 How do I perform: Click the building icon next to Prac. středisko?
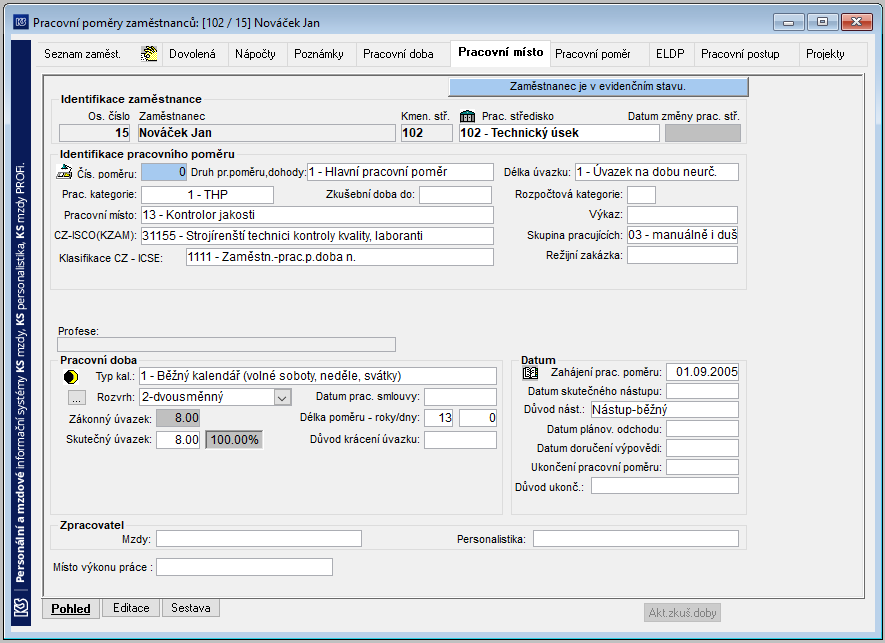pos(467,116)
